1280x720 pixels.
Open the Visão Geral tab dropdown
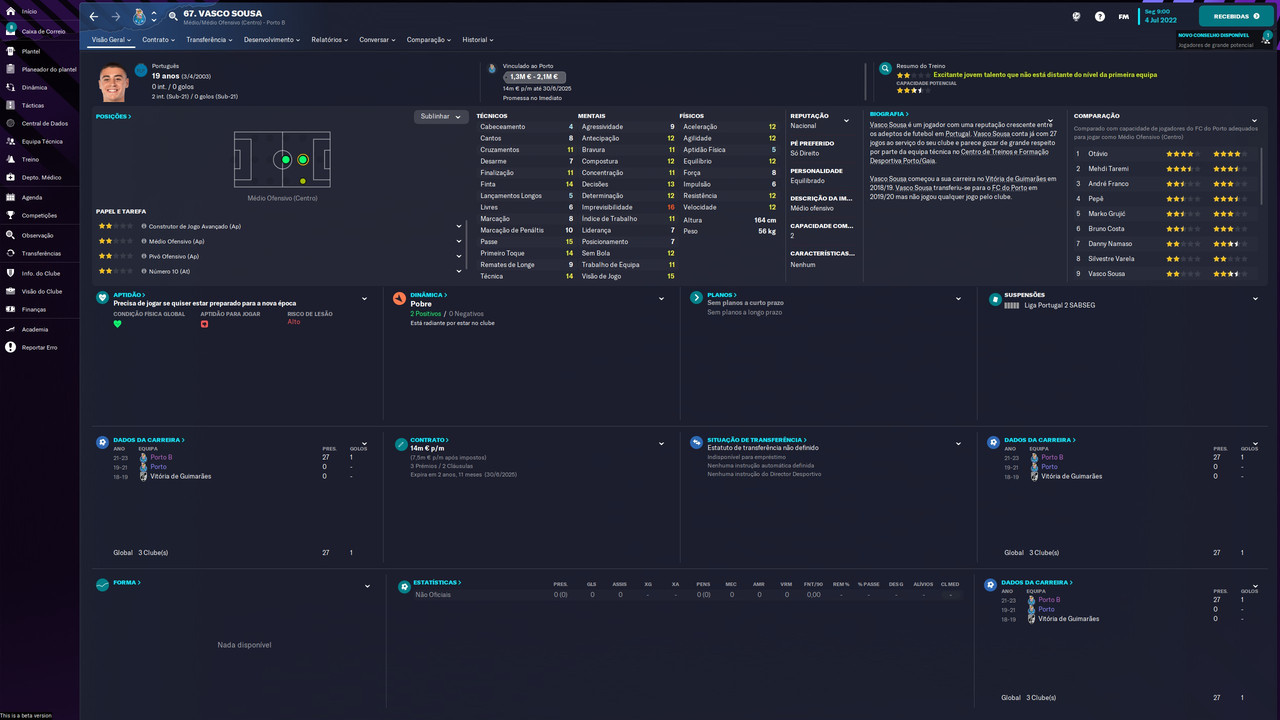point(111,40)
